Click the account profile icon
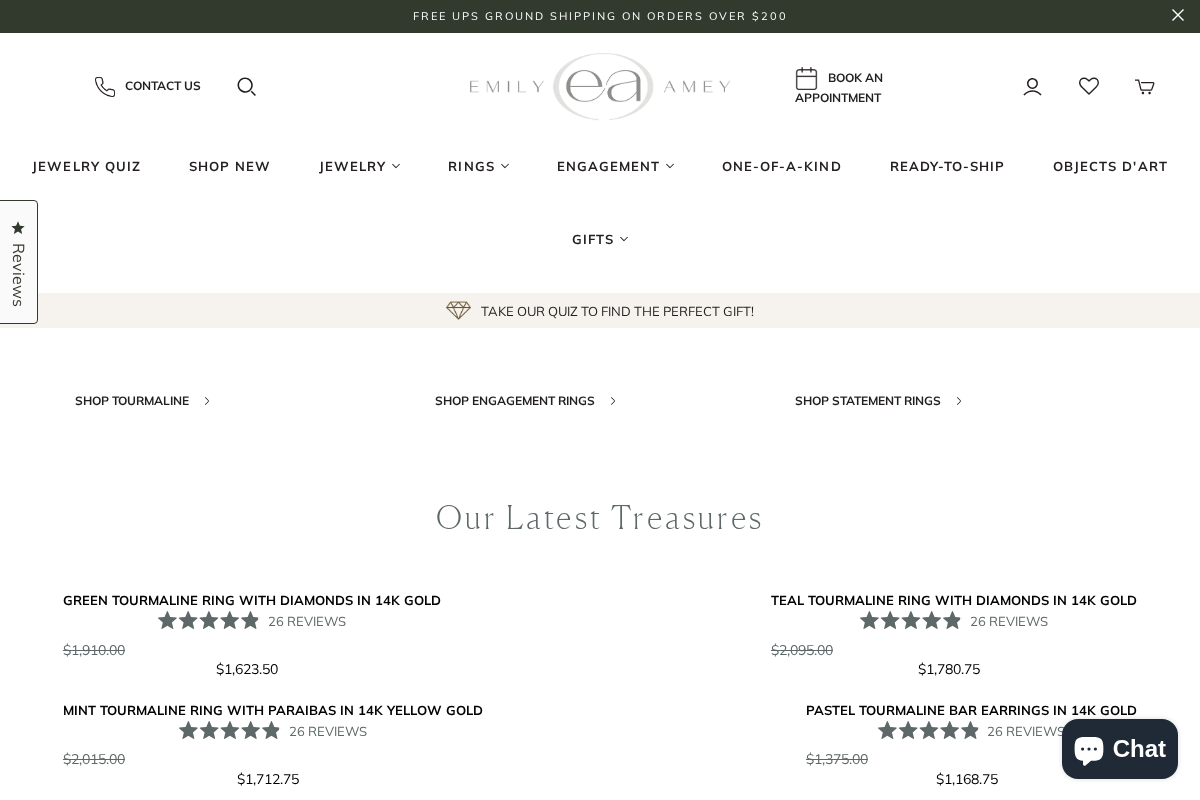This screenshot has width=1200, height=800. [x=1032, y=87]
